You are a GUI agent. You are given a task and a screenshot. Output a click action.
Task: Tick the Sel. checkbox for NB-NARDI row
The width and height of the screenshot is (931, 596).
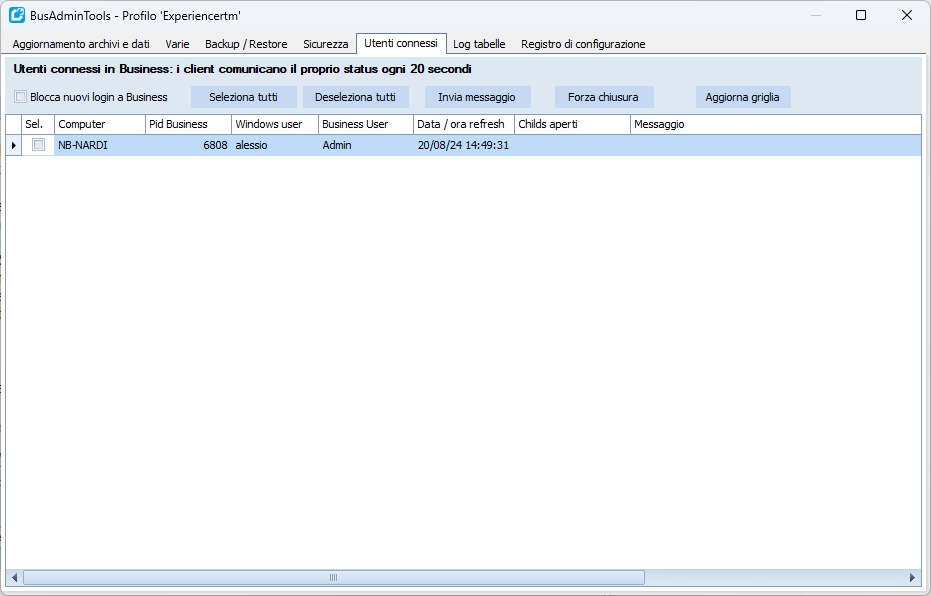click(x=38, y=144)
